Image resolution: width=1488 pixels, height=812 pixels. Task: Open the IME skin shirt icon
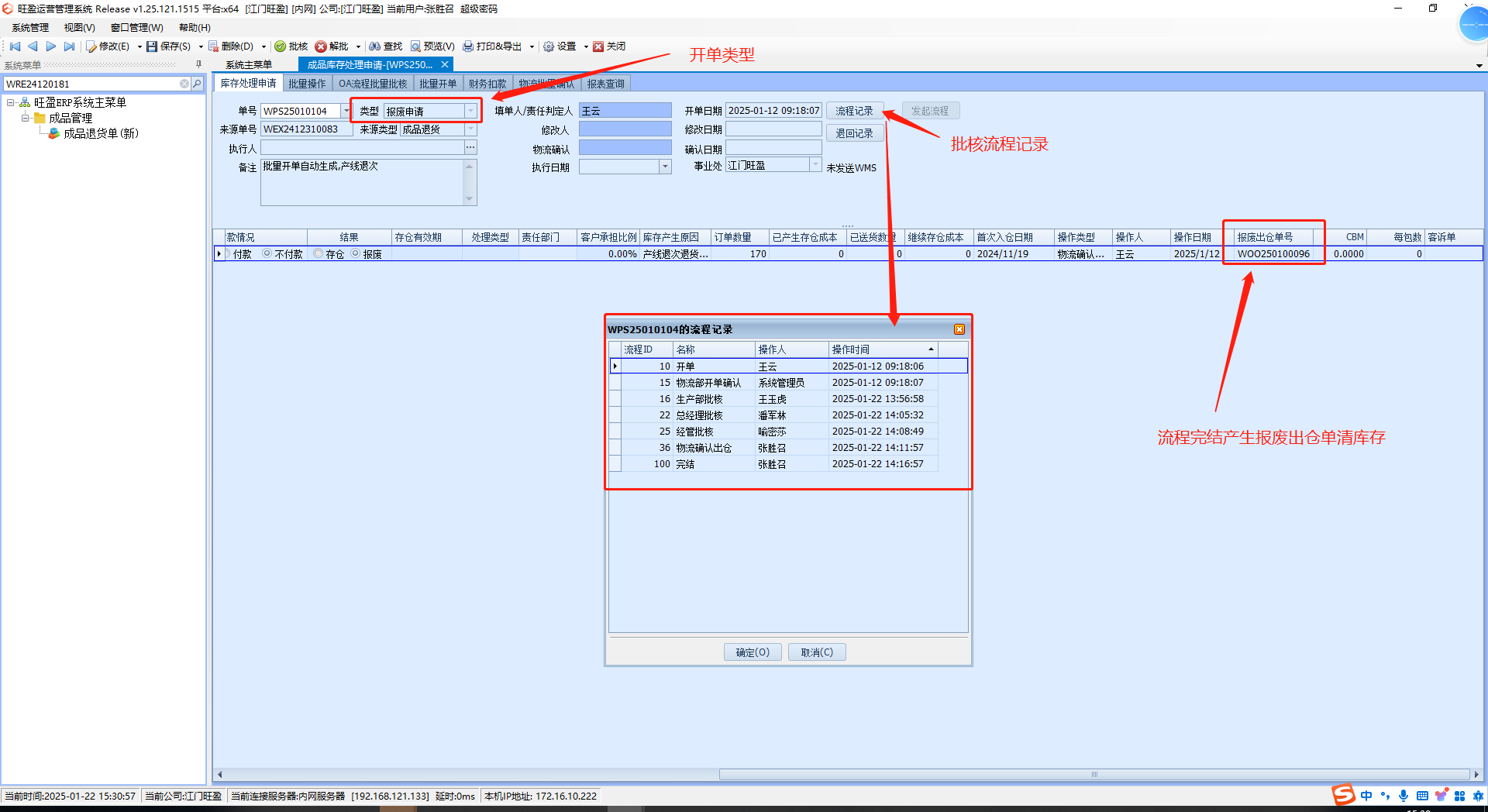[1441, 796]
